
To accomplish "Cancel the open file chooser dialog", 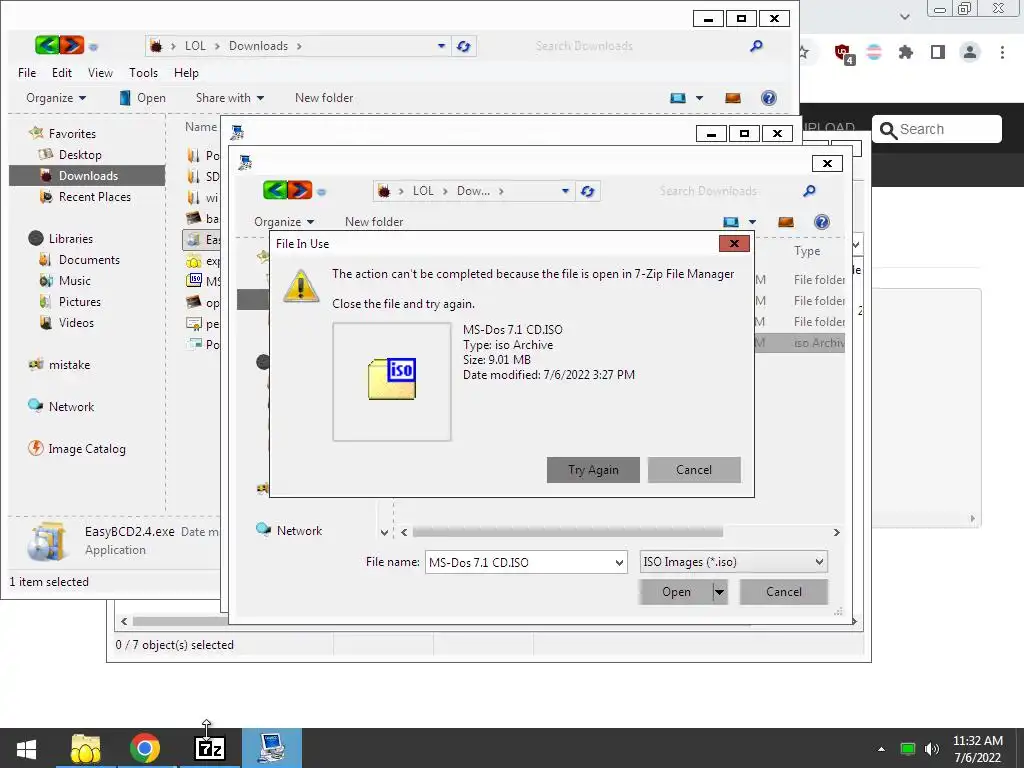I will coord(784,592).
